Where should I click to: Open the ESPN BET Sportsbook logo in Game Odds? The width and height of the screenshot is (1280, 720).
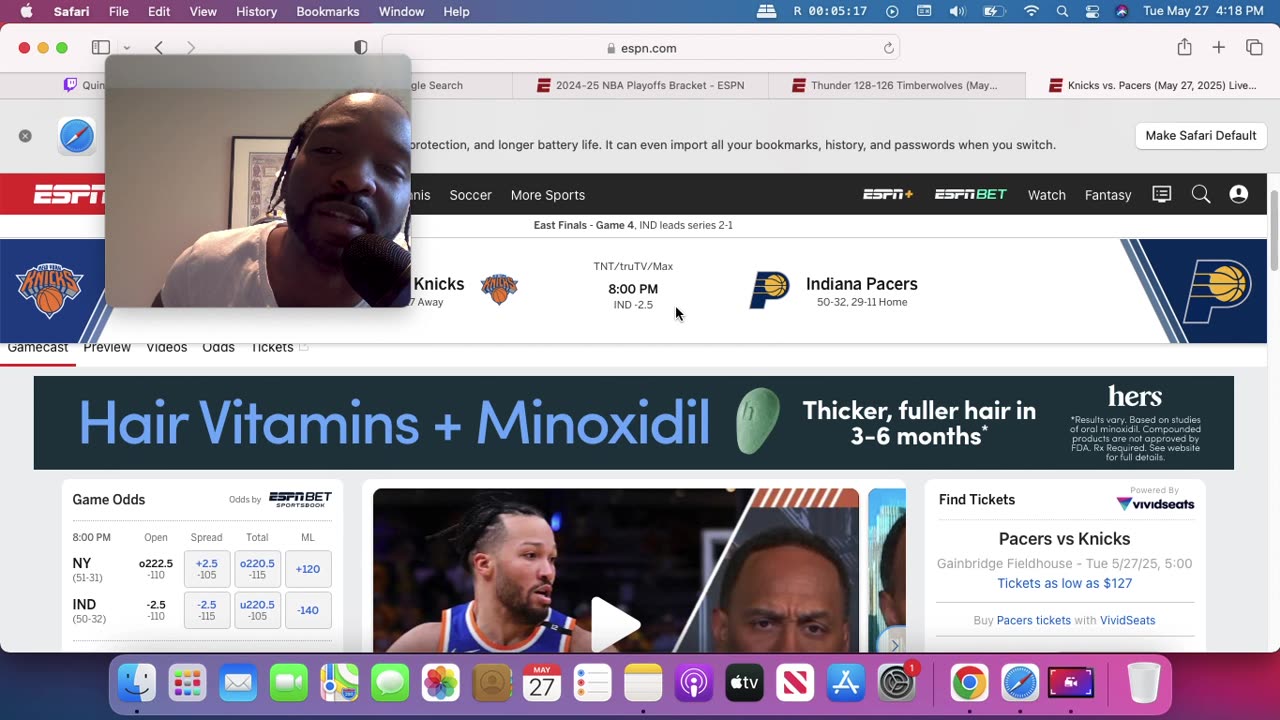[x=300, y=499]
